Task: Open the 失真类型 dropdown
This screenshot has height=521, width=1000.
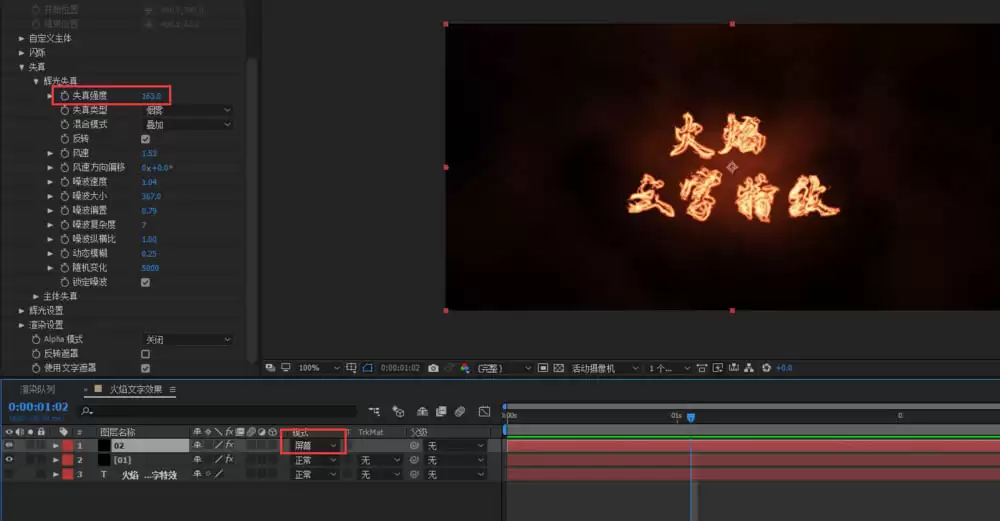Action: [188, 110]
